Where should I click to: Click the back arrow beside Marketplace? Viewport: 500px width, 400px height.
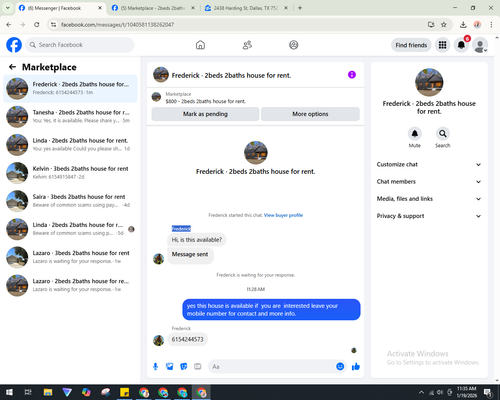tap(12, 67)
